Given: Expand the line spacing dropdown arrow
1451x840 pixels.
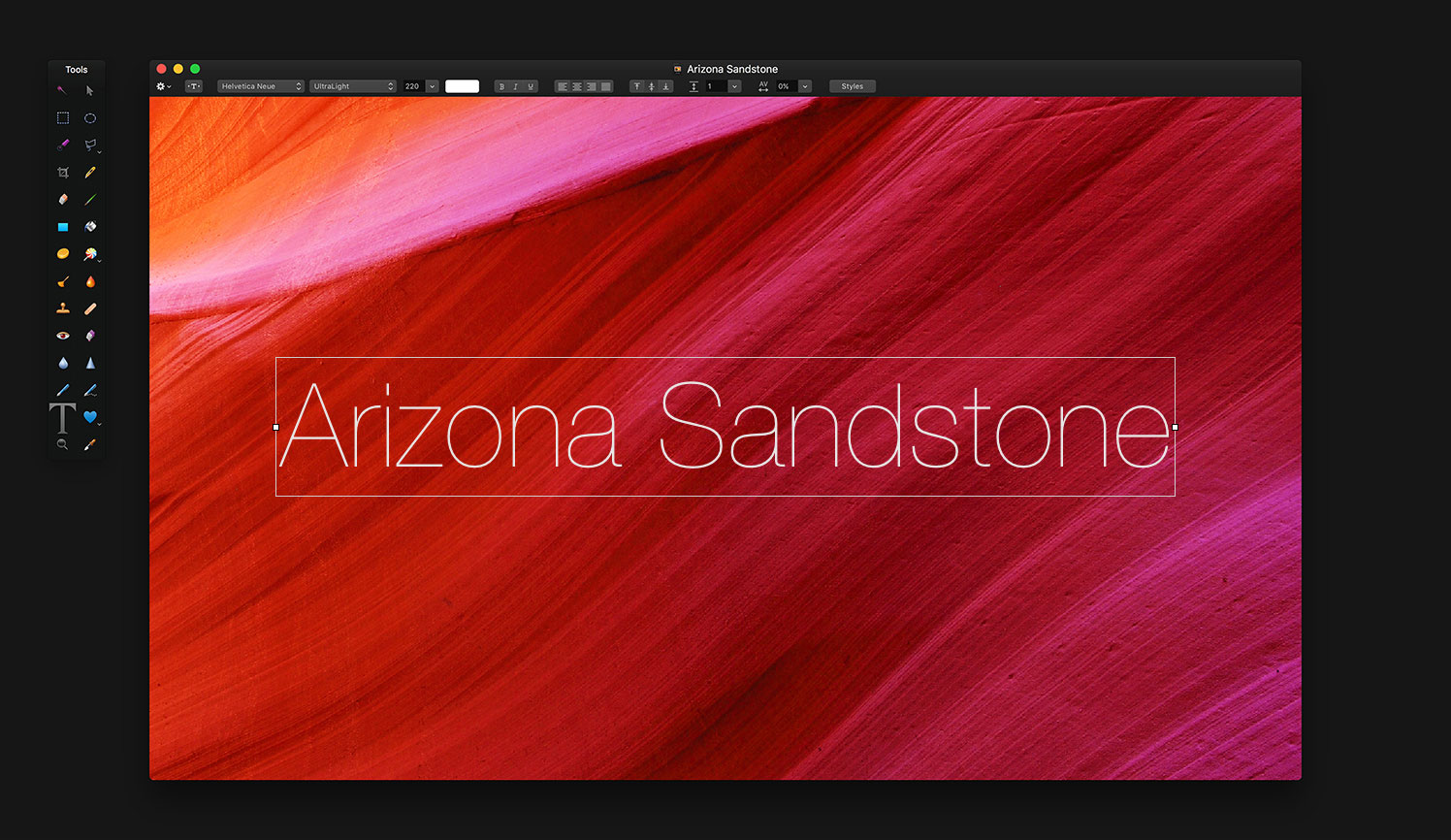Looking at the screenshot, I should [x=734, y=86].
